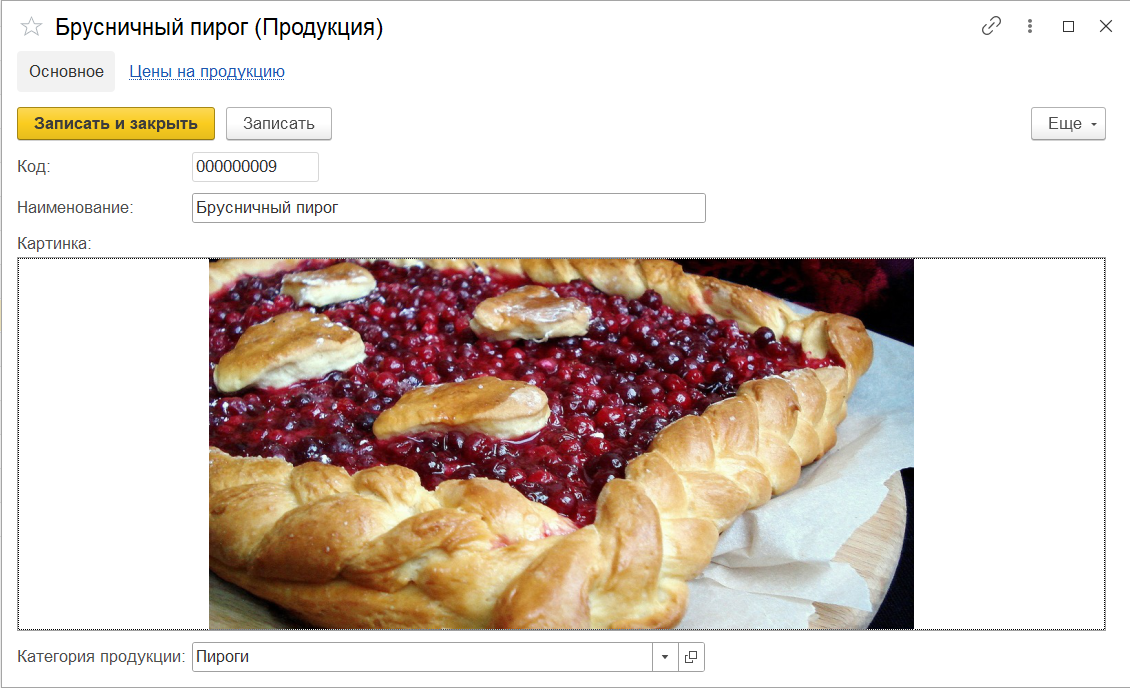The image size is (1130, 688).
Task: Expand the Категория продукции dropdown arrow
Action: tap(665, 657)
